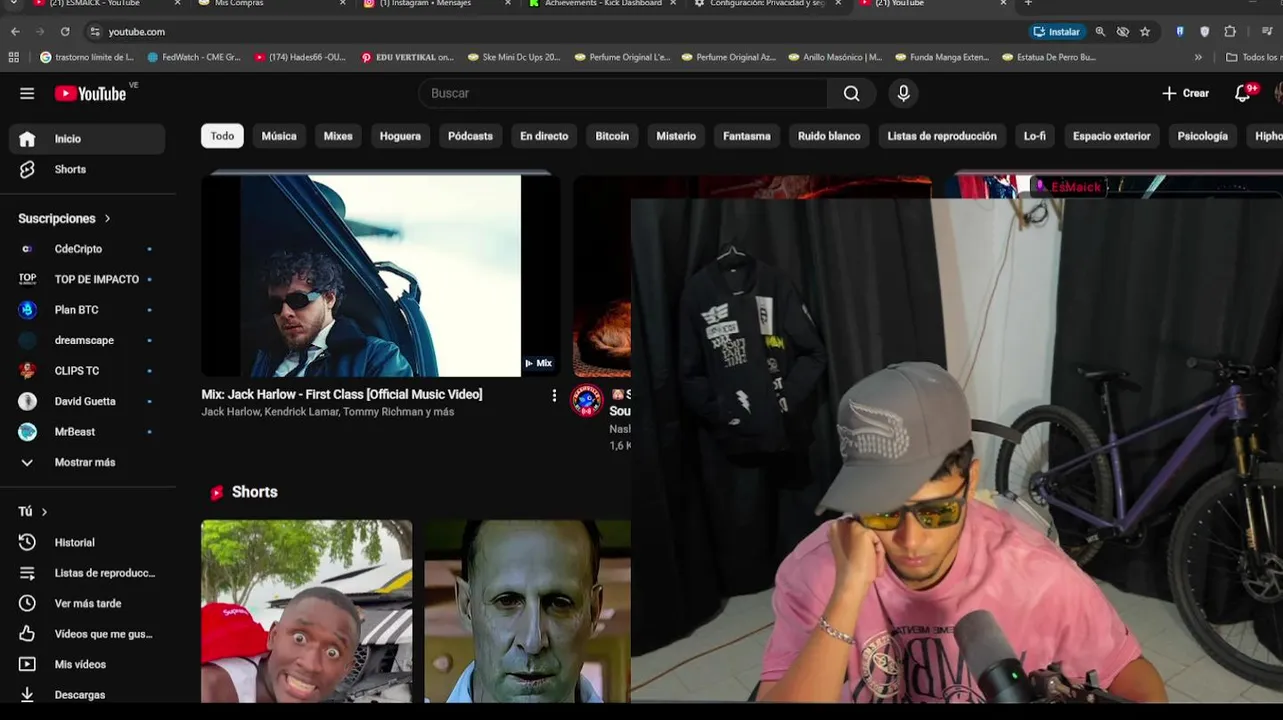This screenshot has width=1283, height=720.
Task: Select the Hoguera filter chip
Action: 400,136
